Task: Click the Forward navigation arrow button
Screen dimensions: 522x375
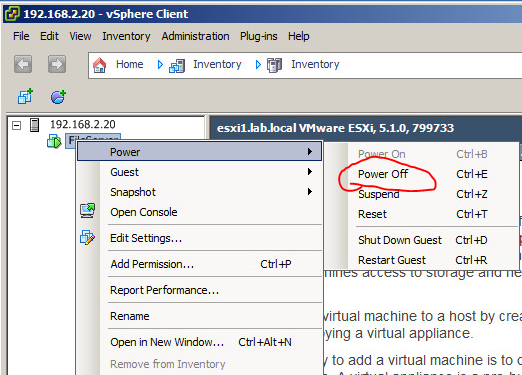Action: [x=57, y=64]
